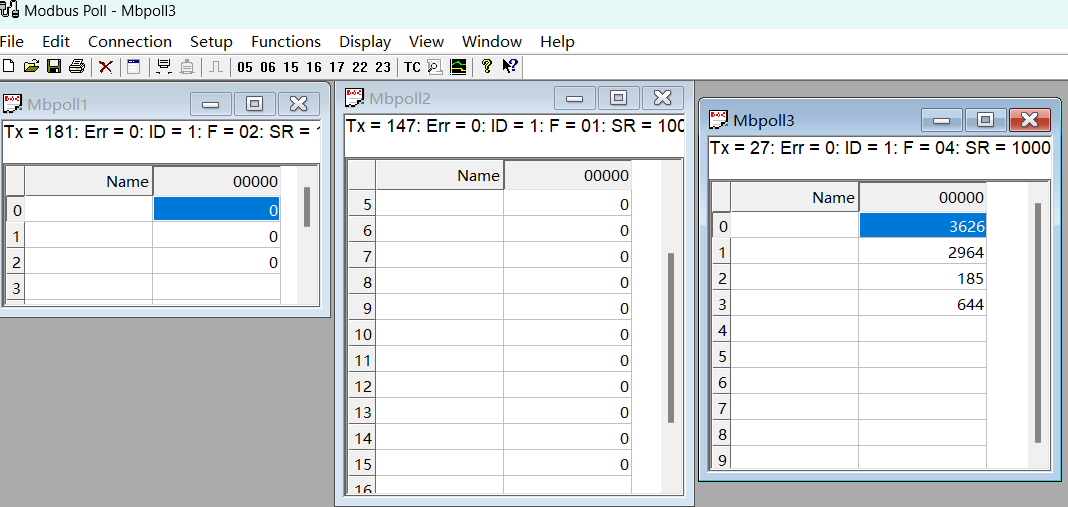The height and width of the screenshot is (507, 1068).
Task: Click the Mbpoll3 vertical scrollbar thumb
Action: pos(1038,323)
